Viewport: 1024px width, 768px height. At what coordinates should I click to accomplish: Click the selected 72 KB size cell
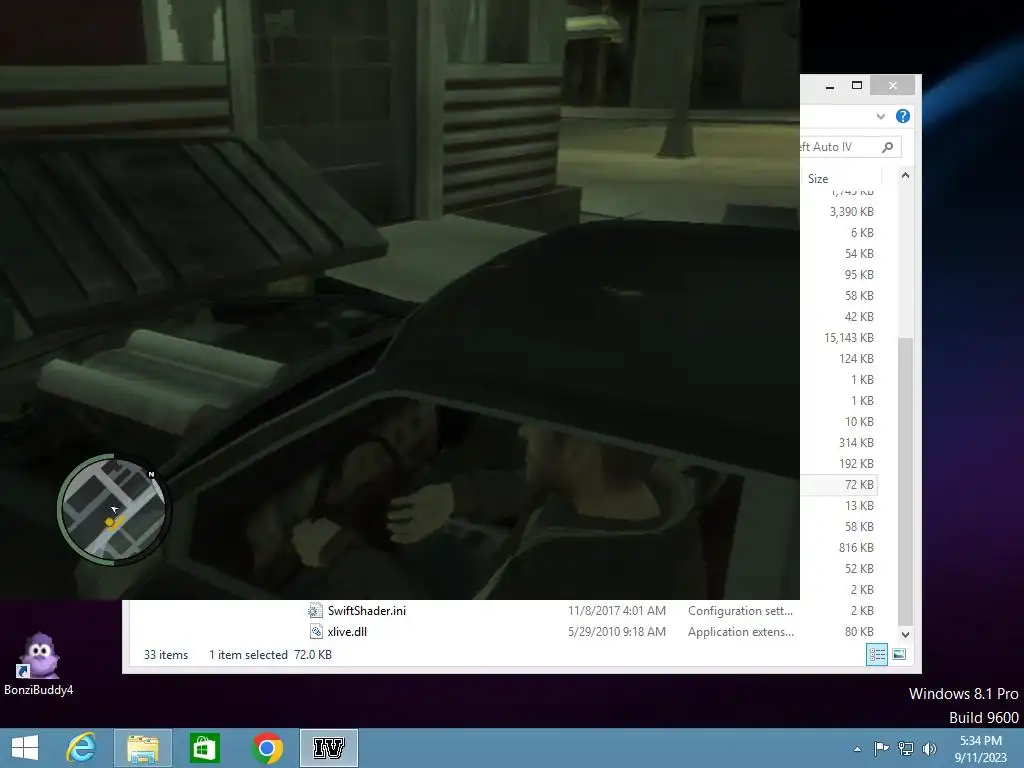point(859,485)
